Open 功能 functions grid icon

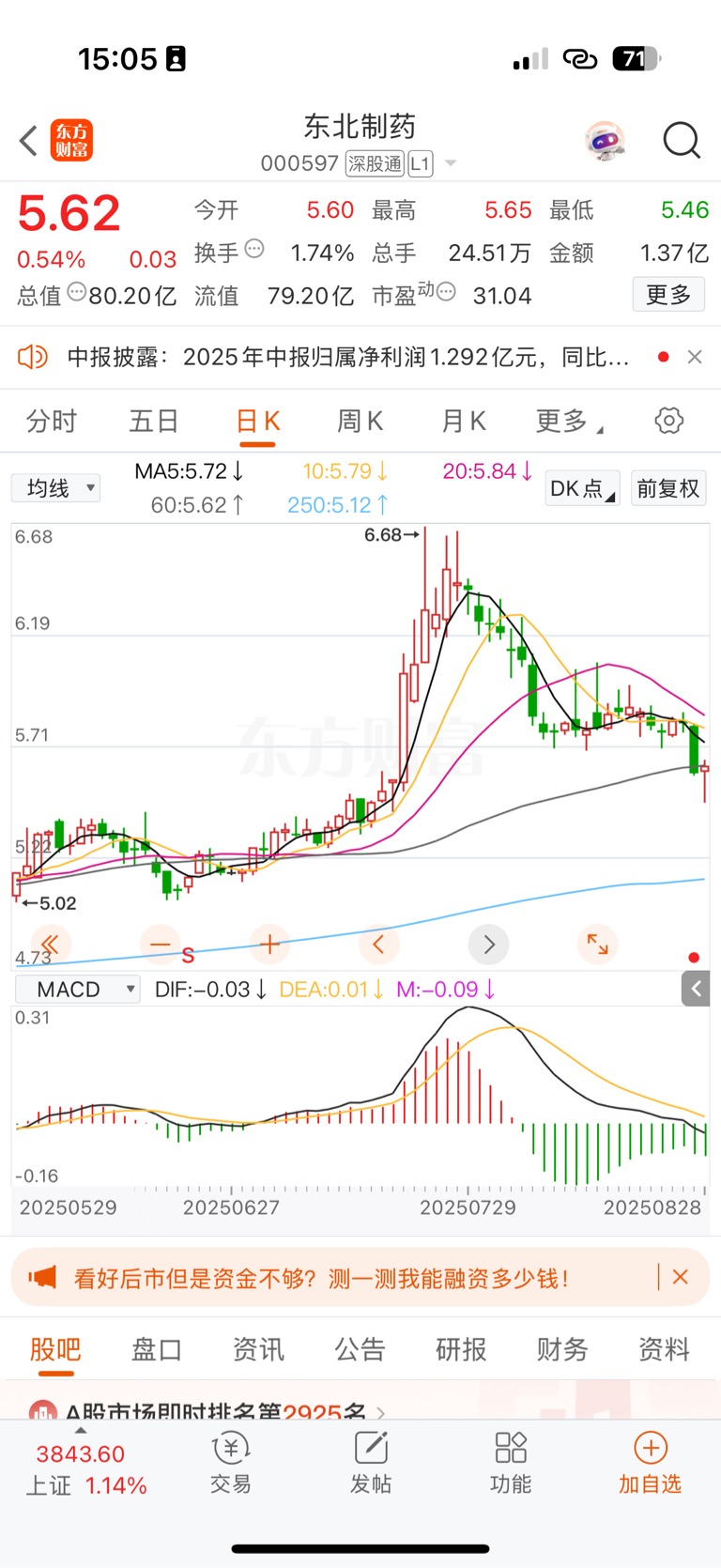(511, 1462)
